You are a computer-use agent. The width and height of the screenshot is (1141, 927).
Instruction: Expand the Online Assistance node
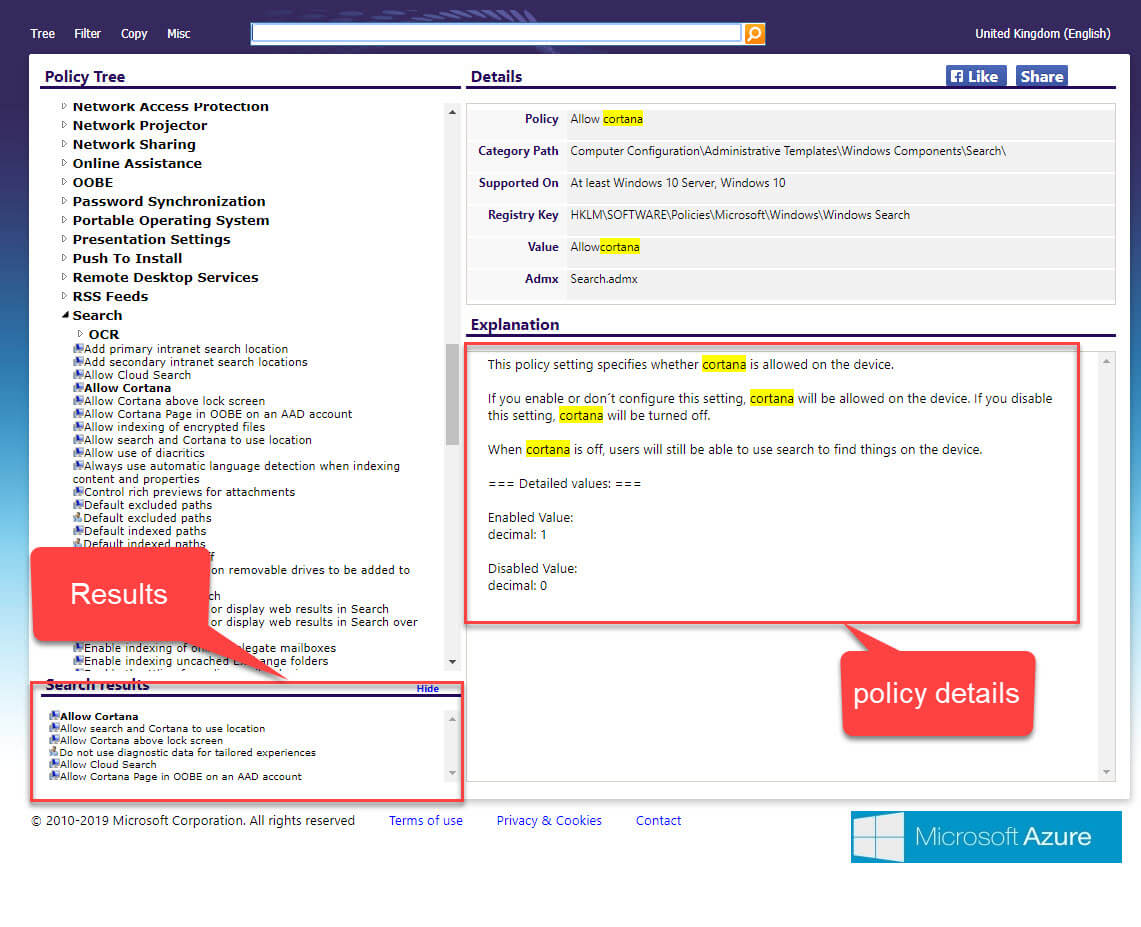(x=64, y=163)
